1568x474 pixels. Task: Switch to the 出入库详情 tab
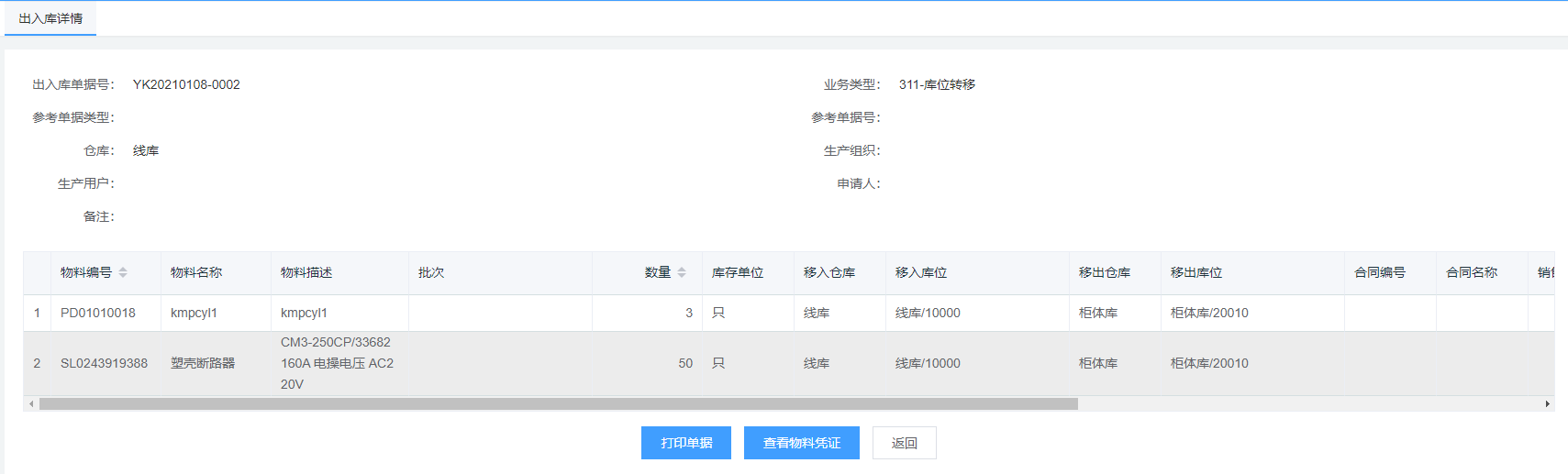pos(50,18)
